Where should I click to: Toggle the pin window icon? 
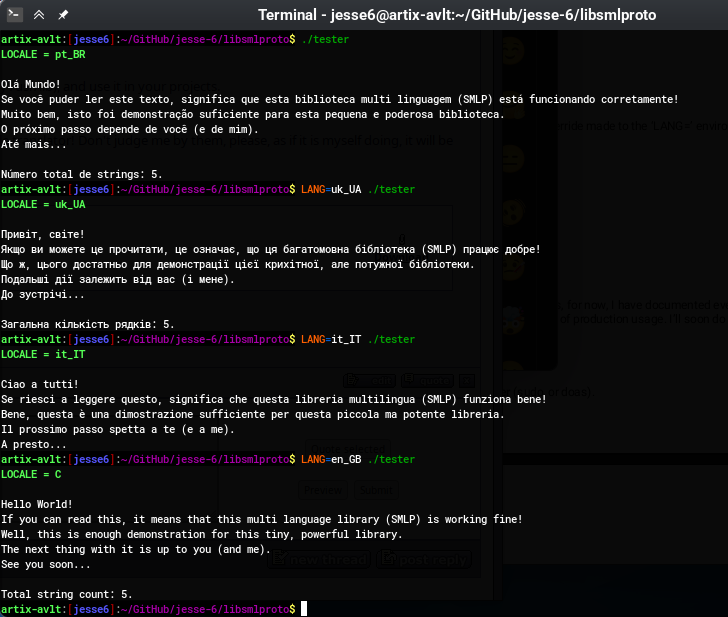click(x=63, y=15)
